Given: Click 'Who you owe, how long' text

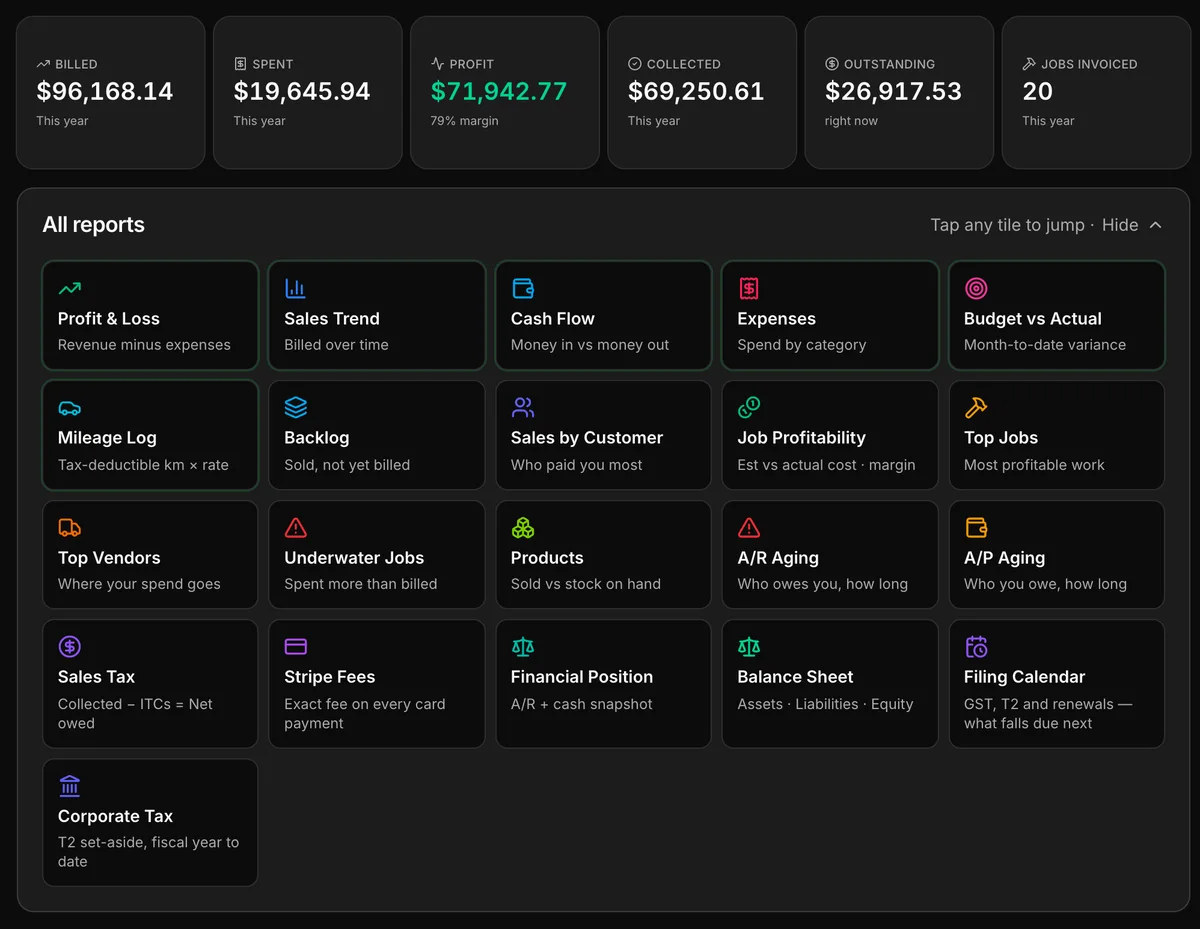Looking at the screenshot, I should (1045, 584).
